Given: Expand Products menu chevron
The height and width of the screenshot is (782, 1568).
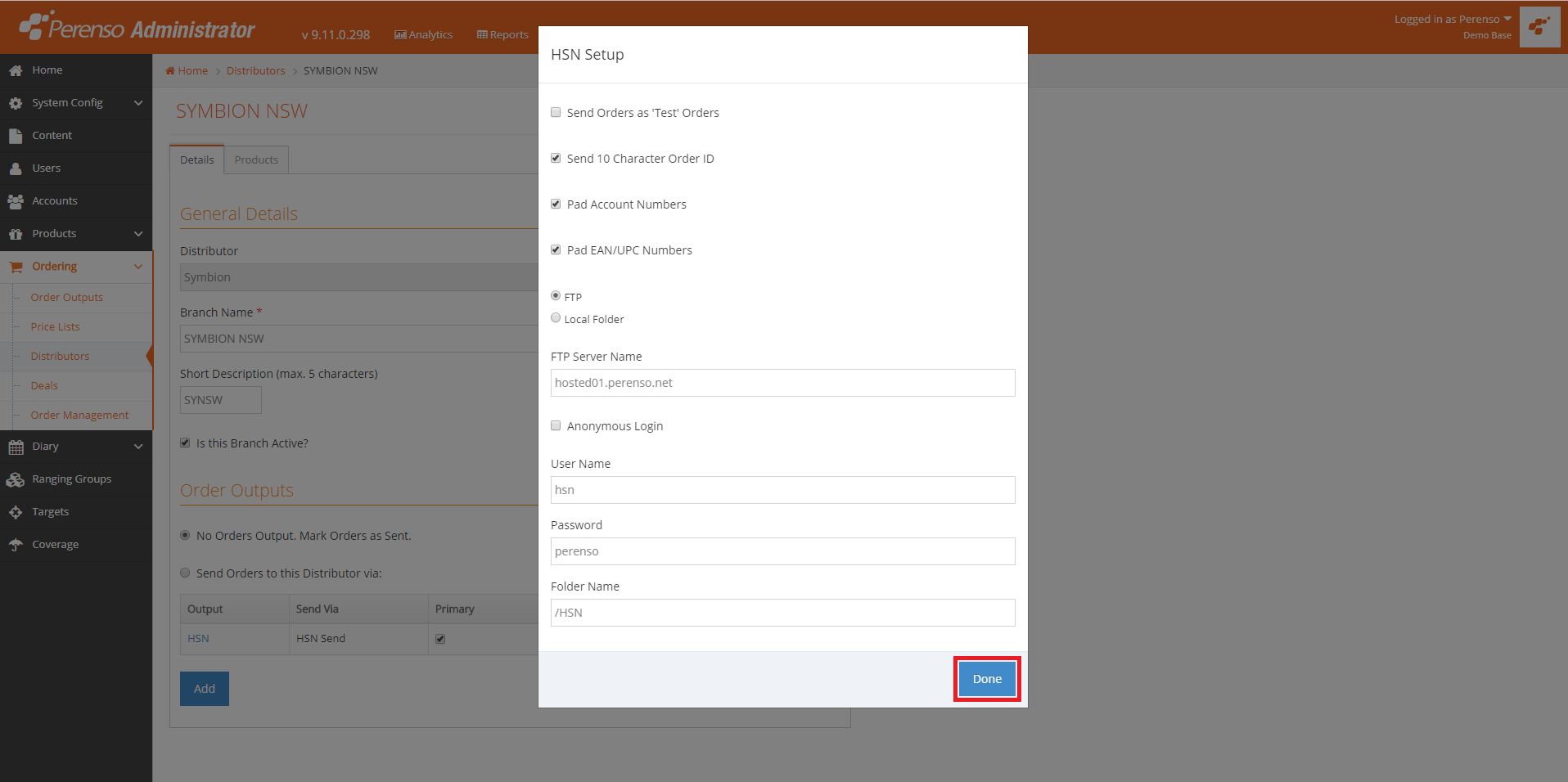Looking at the screenshot, I should tap(138, 234).
